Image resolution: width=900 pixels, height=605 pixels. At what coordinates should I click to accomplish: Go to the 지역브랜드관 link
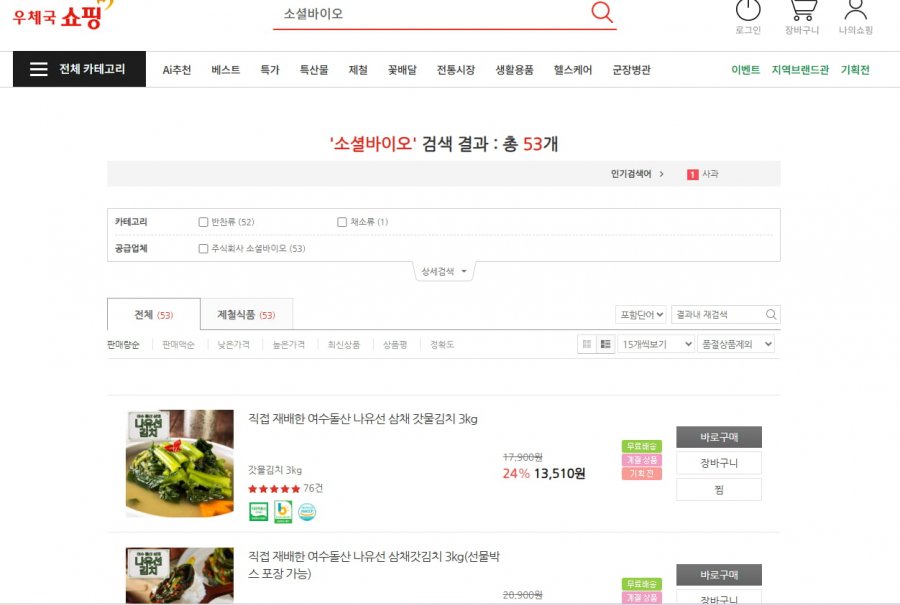800,70
